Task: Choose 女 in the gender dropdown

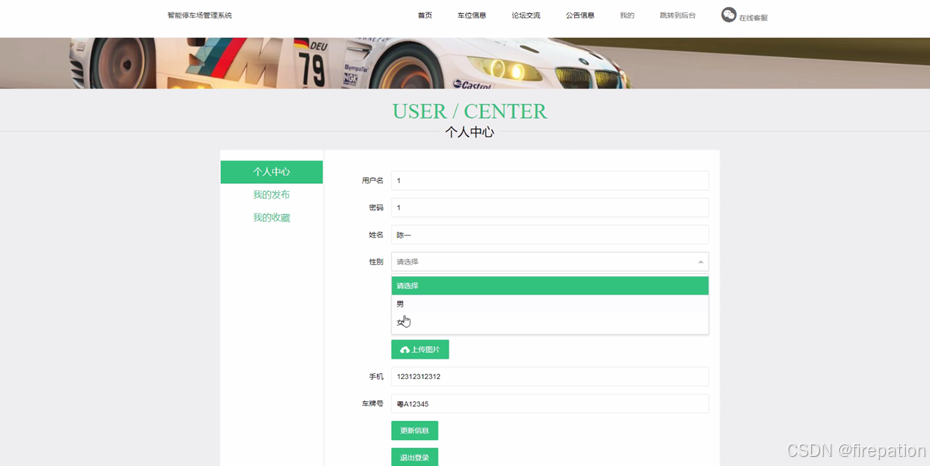Action: coord(550,323)
